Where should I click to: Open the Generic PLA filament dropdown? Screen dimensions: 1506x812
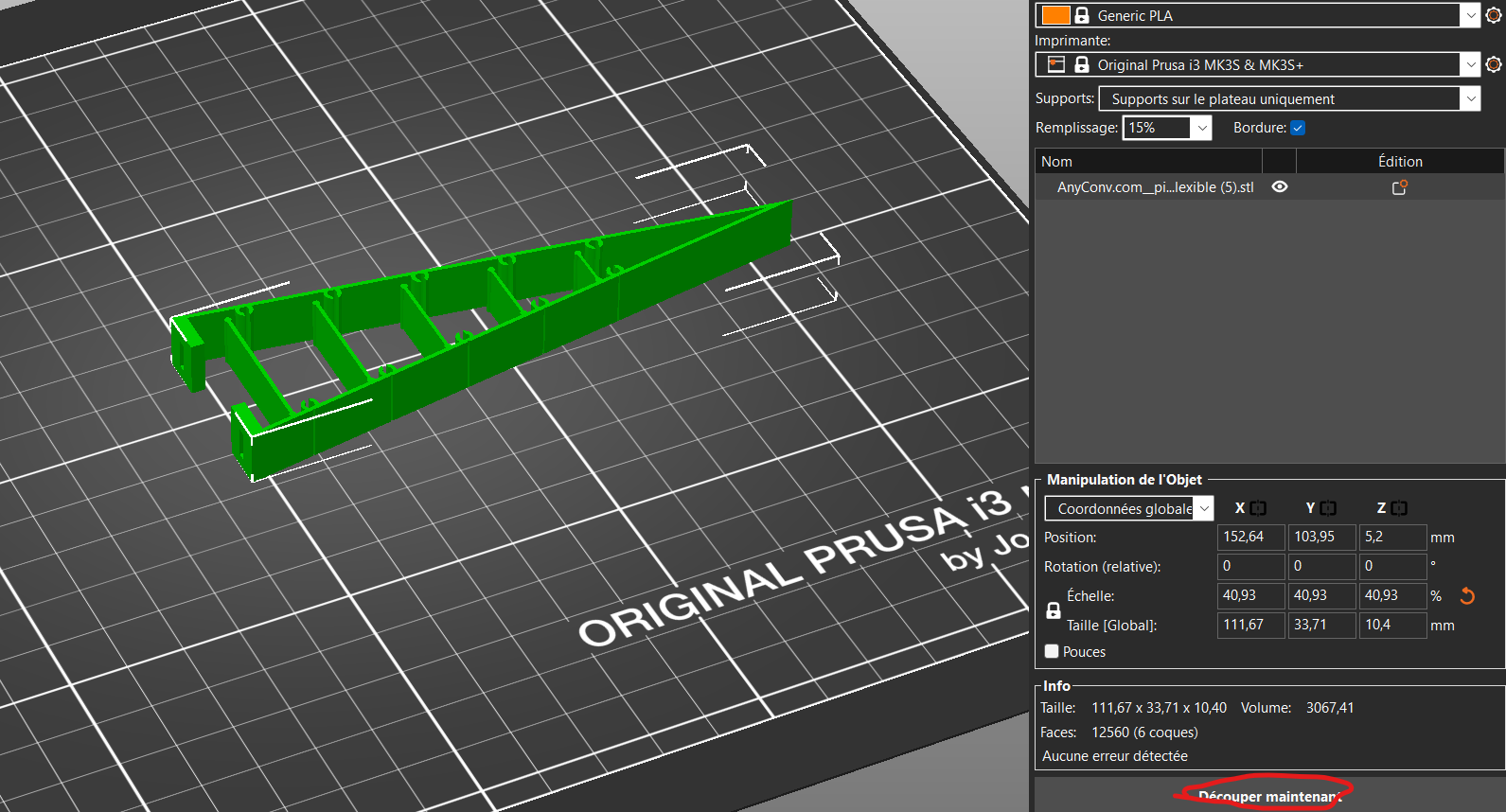pyautogui.click(x=1470, y=15)
